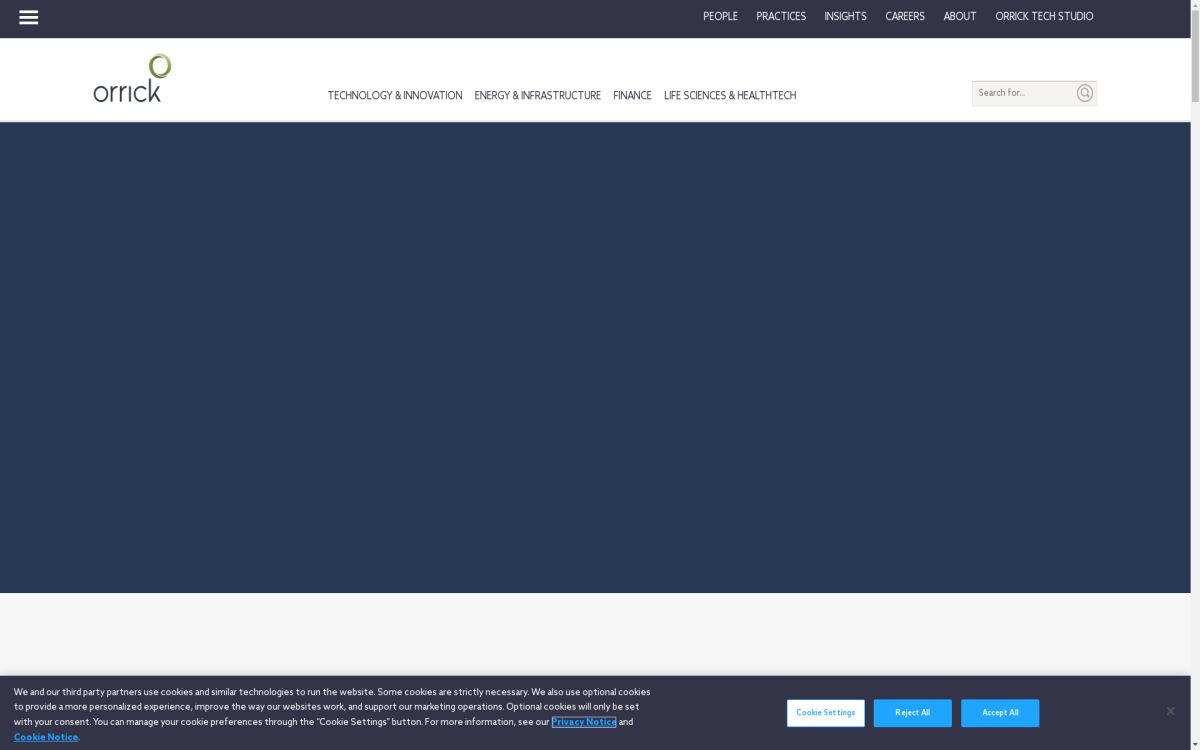This screenshot has width=1200, height=750.
Task: Open Life Sciences & HealthTech menu
Action: [x=730, y=96]
